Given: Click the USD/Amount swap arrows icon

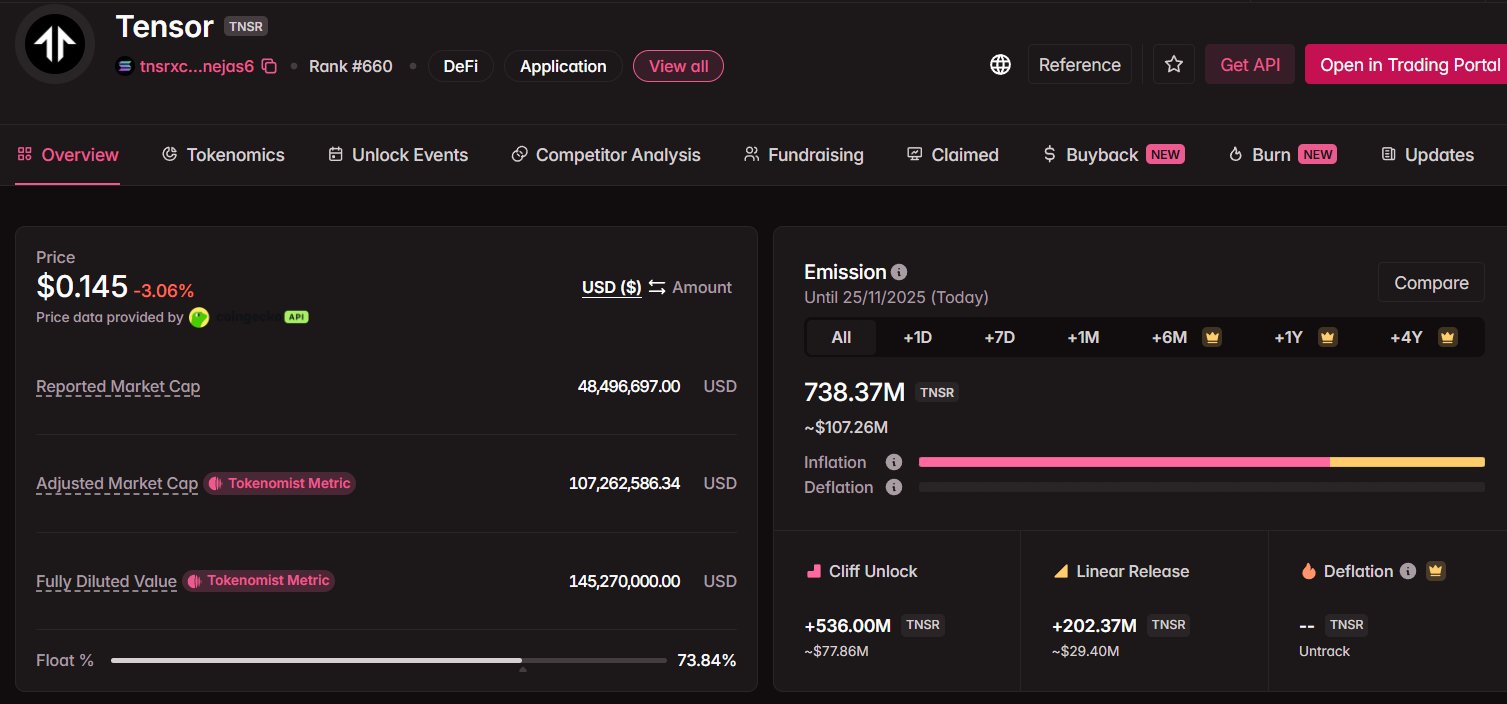Looking at the screenshot, I should coord(657,287).
